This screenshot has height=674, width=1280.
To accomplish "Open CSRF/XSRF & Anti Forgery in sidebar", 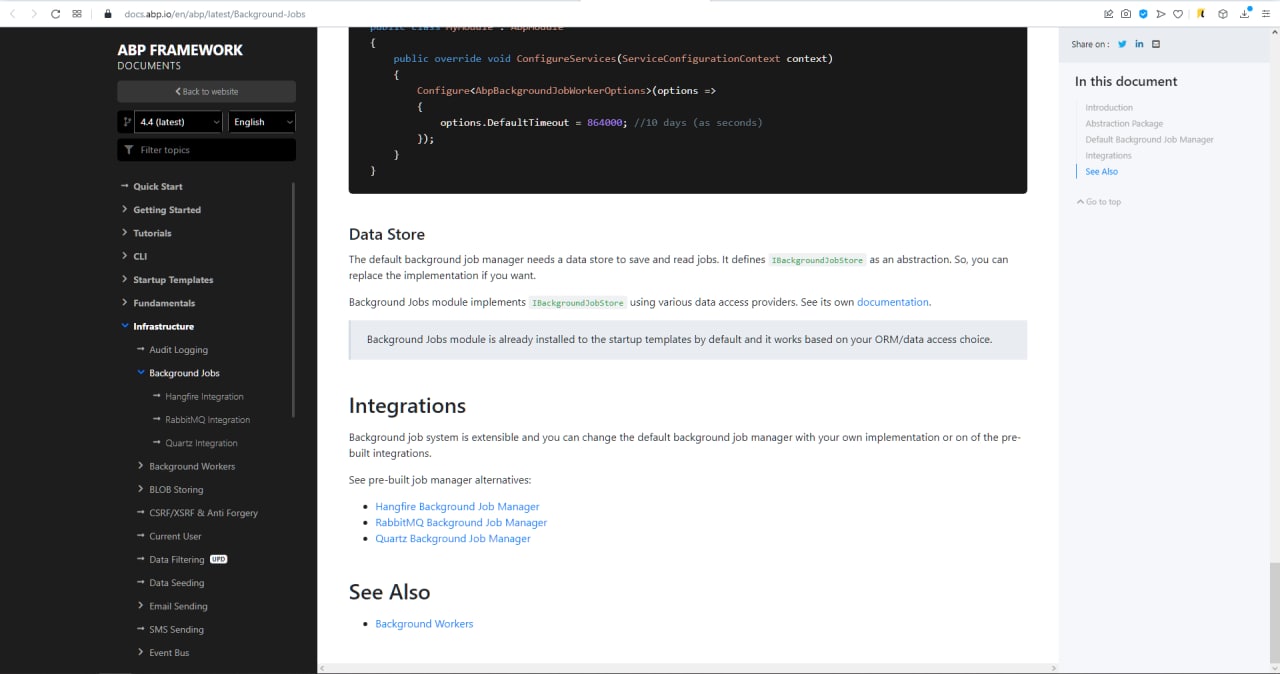I will click(x=203, y=513).
